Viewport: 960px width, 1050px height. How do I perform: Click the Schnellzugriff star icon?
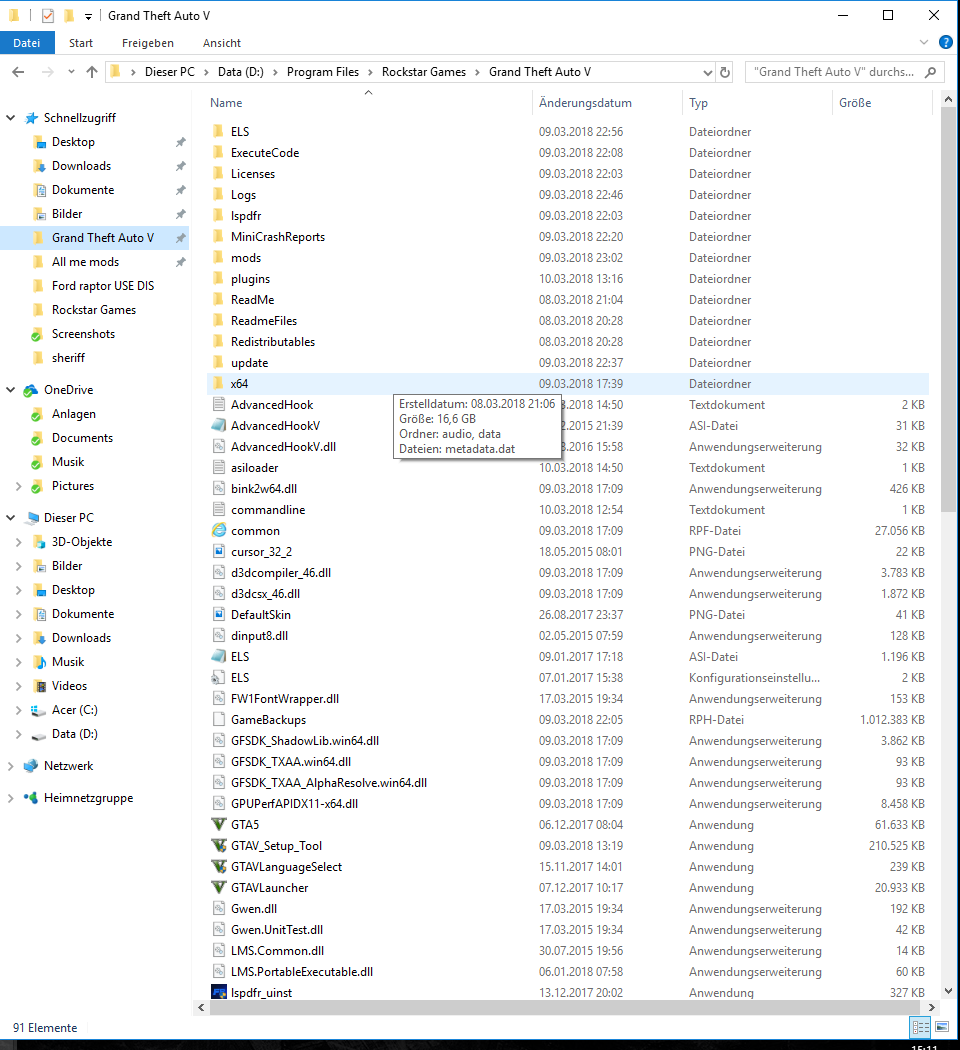pyautogui.click(x=31, y=118)
